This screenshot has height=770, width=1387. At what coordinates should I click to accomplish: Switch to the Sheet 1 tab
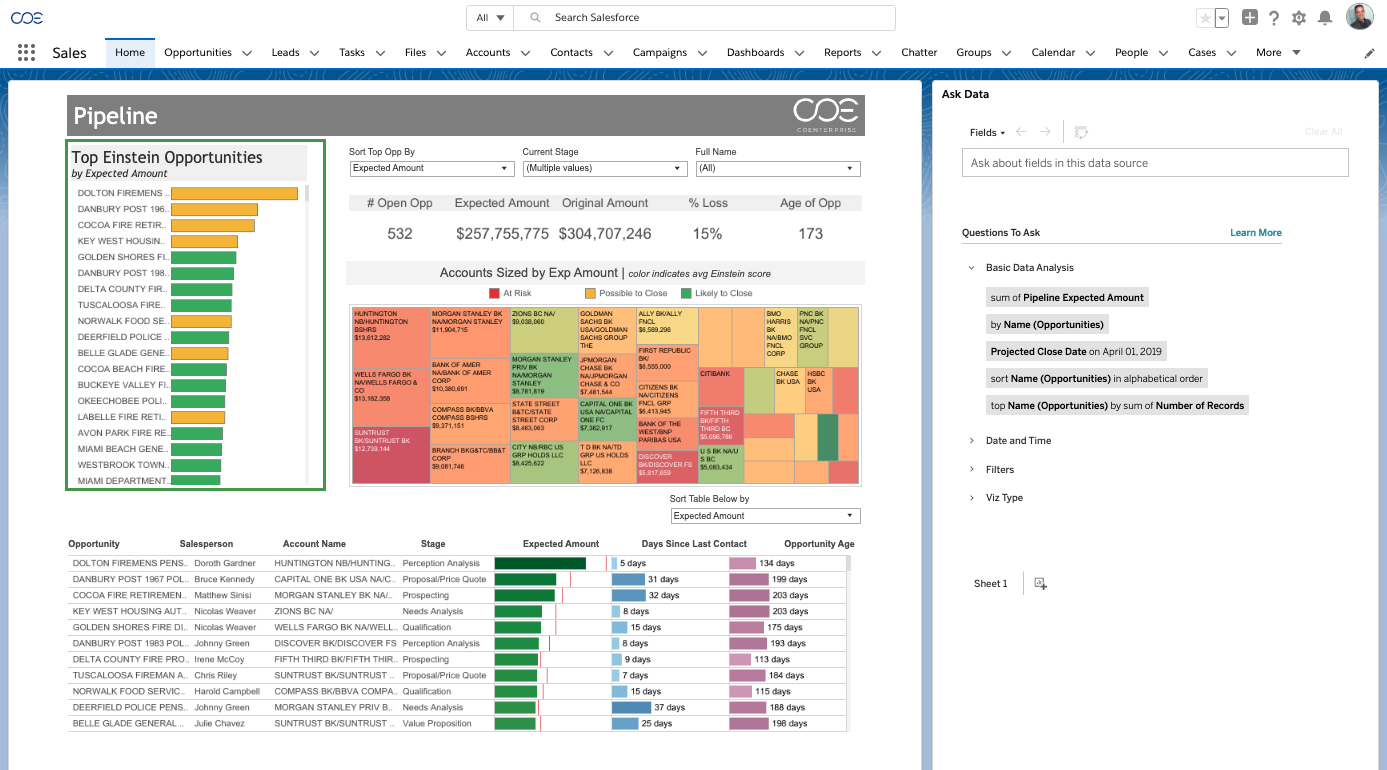click(x=991, y=583)
